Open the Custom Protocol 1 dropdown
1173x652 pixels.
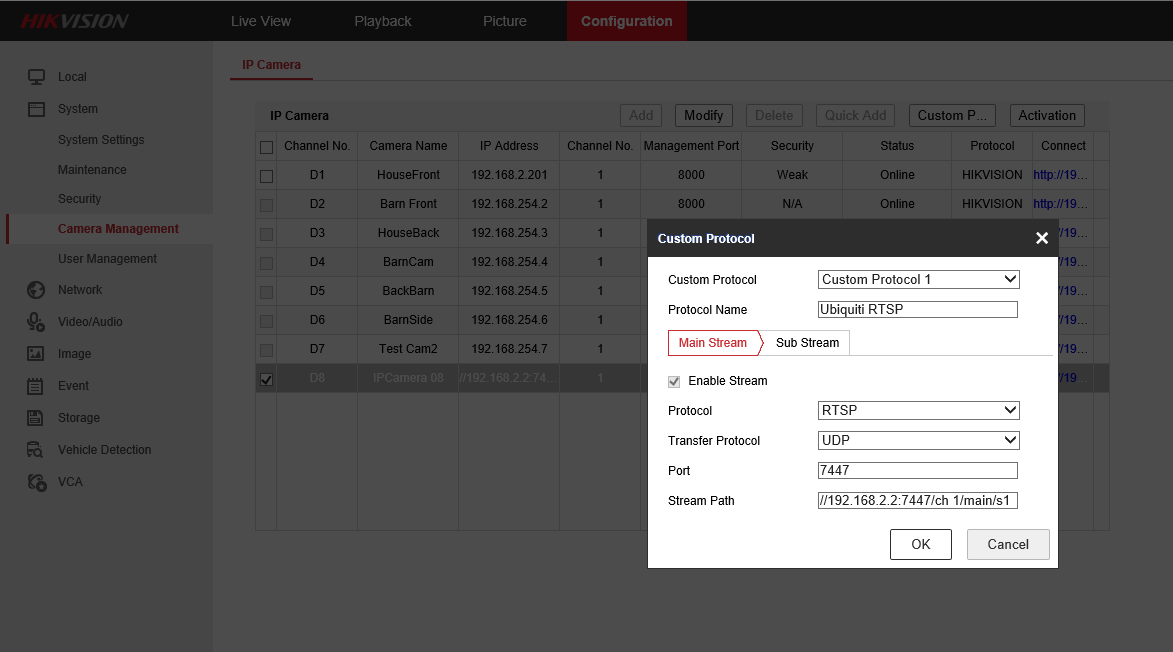tap(918, 280)
